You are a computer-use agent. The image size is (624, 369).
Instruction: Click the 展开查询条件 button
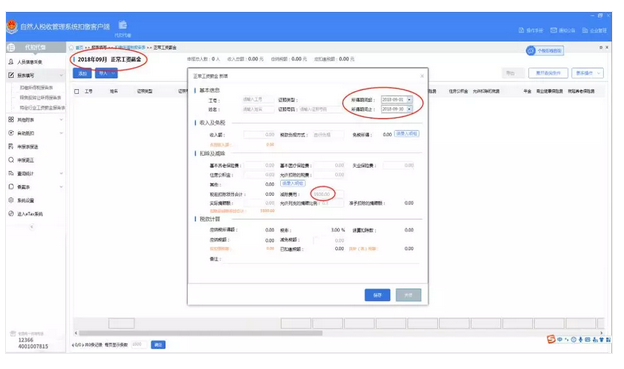(548, 73)
